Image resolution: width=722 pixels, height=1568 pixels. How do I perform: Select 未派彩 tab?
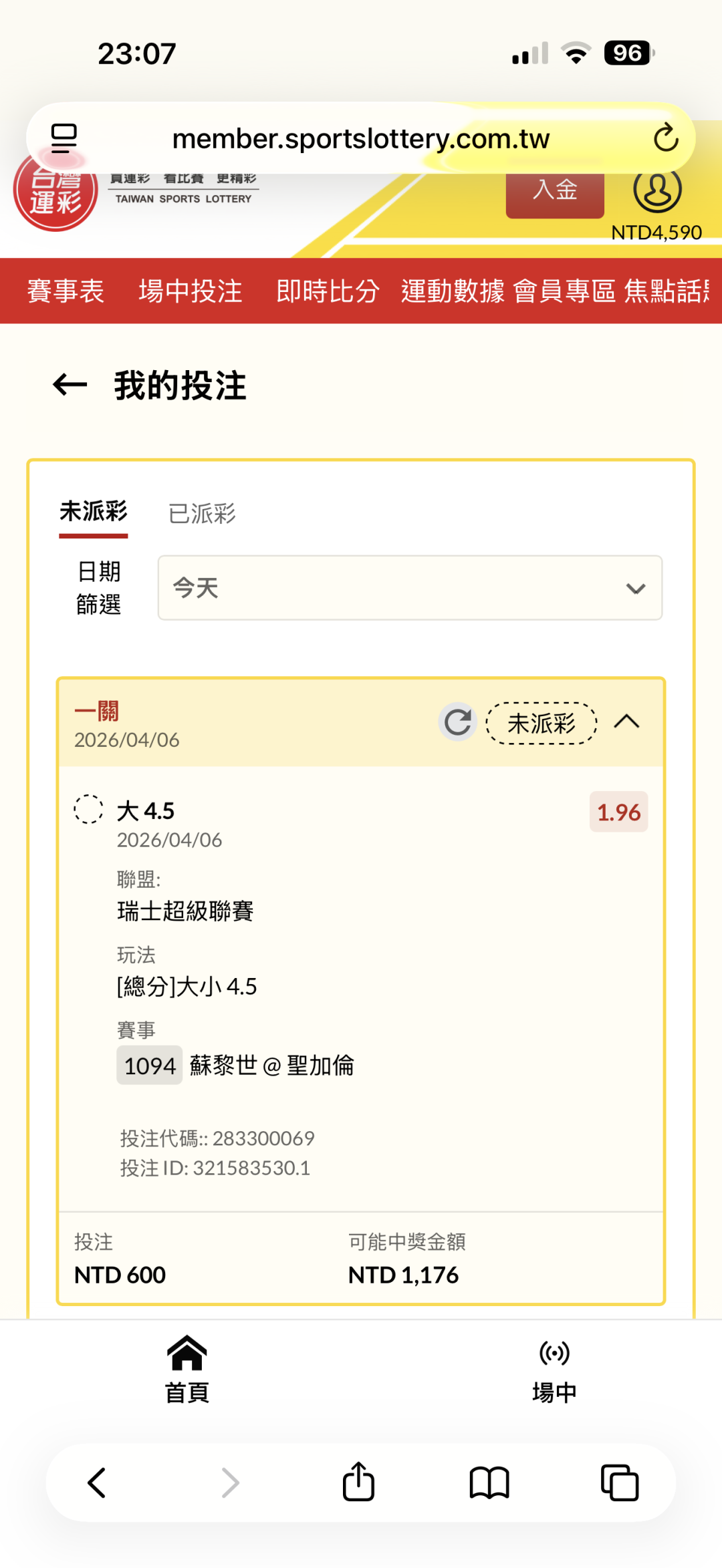[x=94, y=512]
